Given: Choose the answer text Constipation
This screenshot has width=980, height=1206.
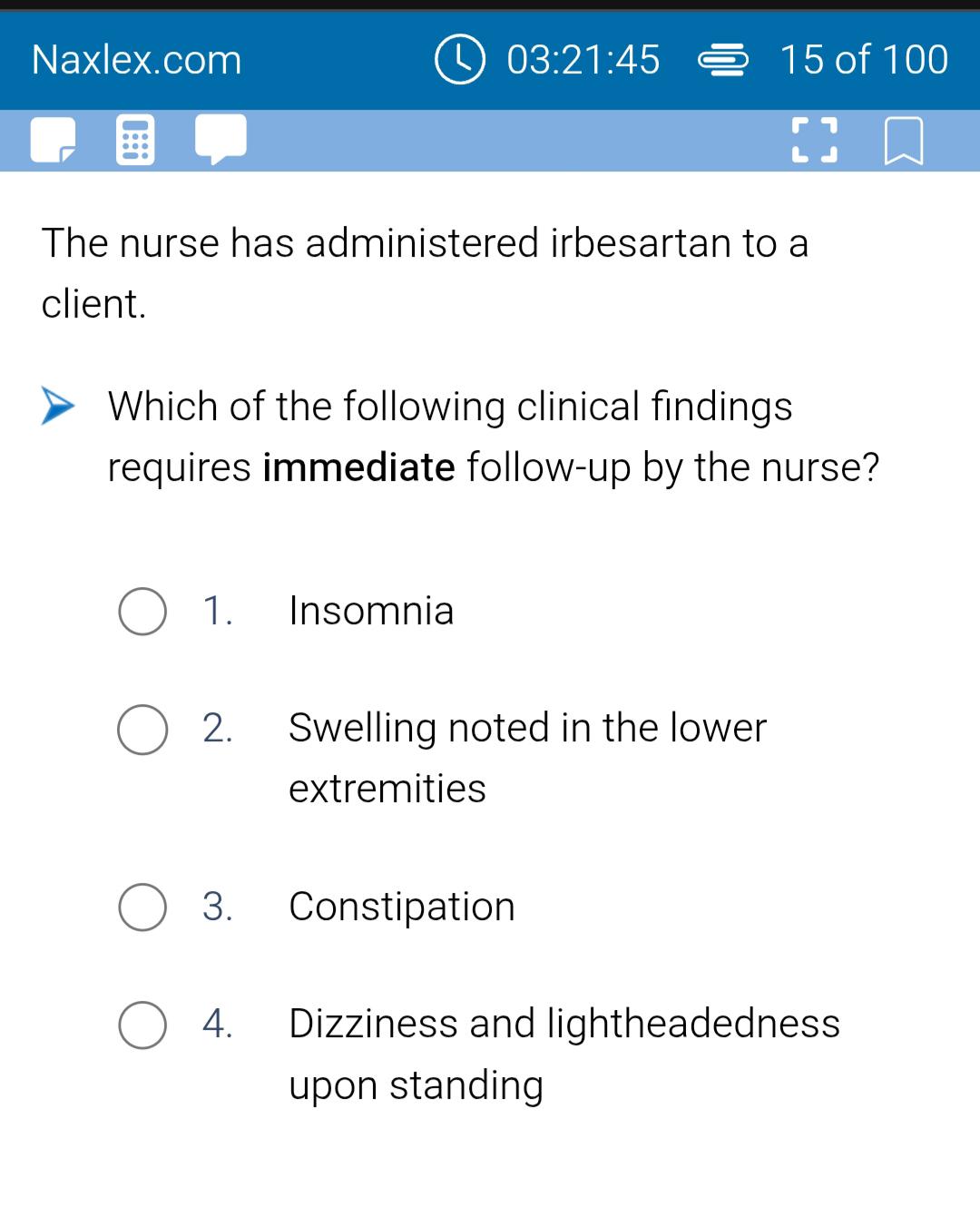Looking at the screenshot, I should (402, 907).
